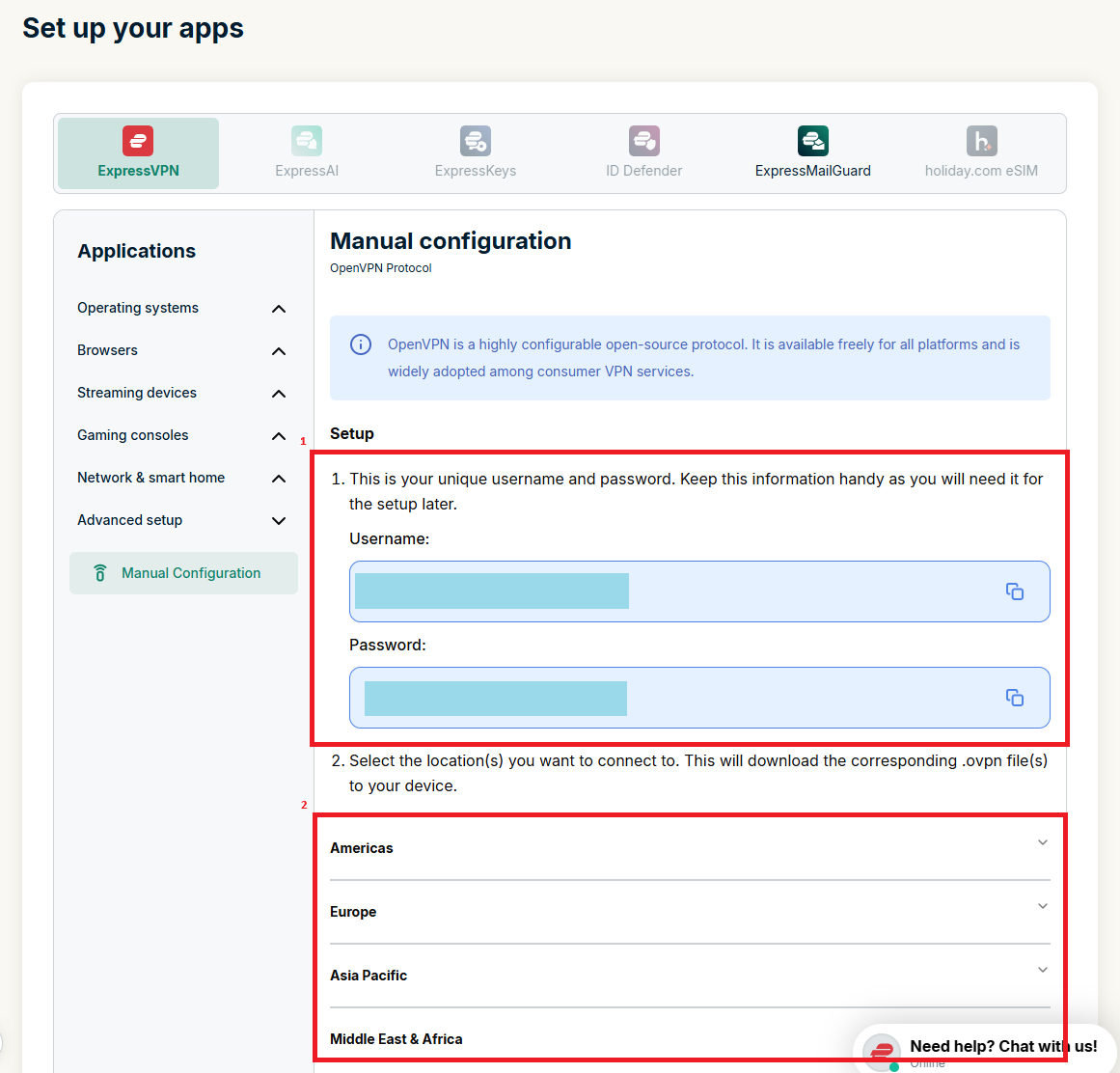Collapse the Browsers section chevron
Screen dimensions: 1120x1073
pyautogui.click(x=279, y=351)
